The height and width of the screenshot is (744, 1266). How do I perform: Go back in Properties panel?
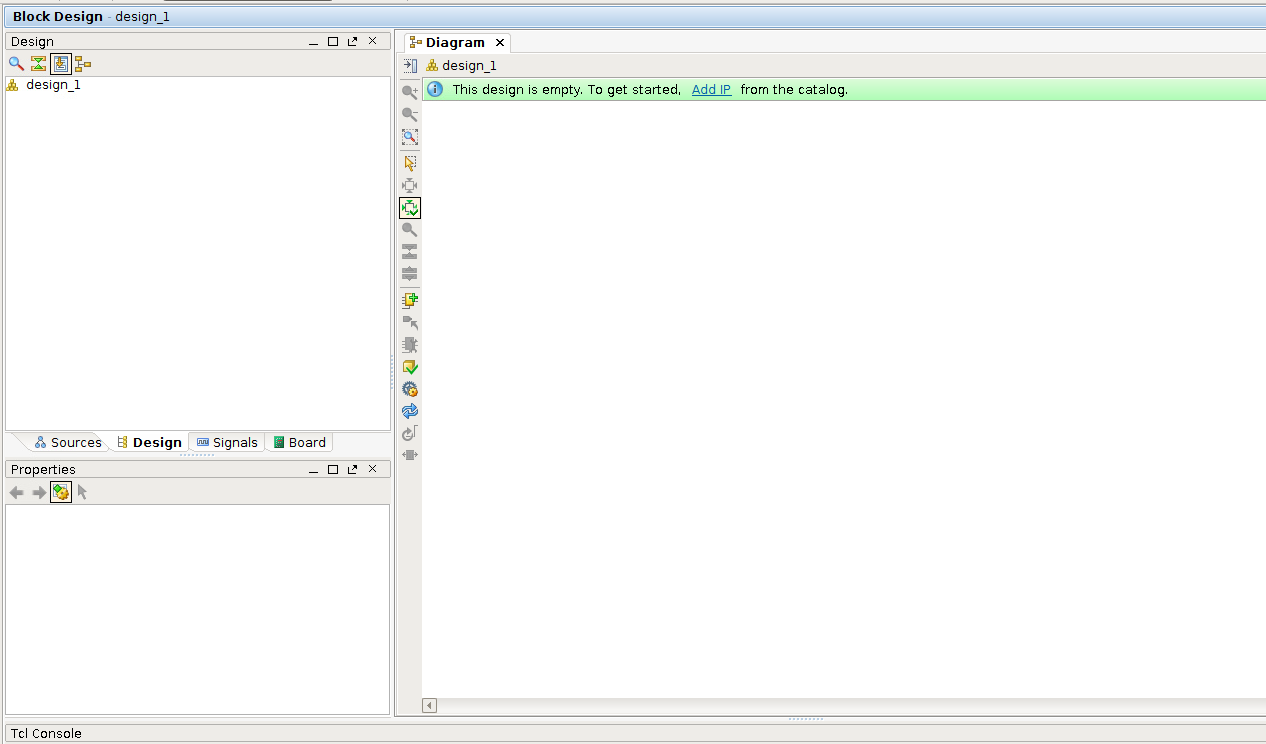16,492
